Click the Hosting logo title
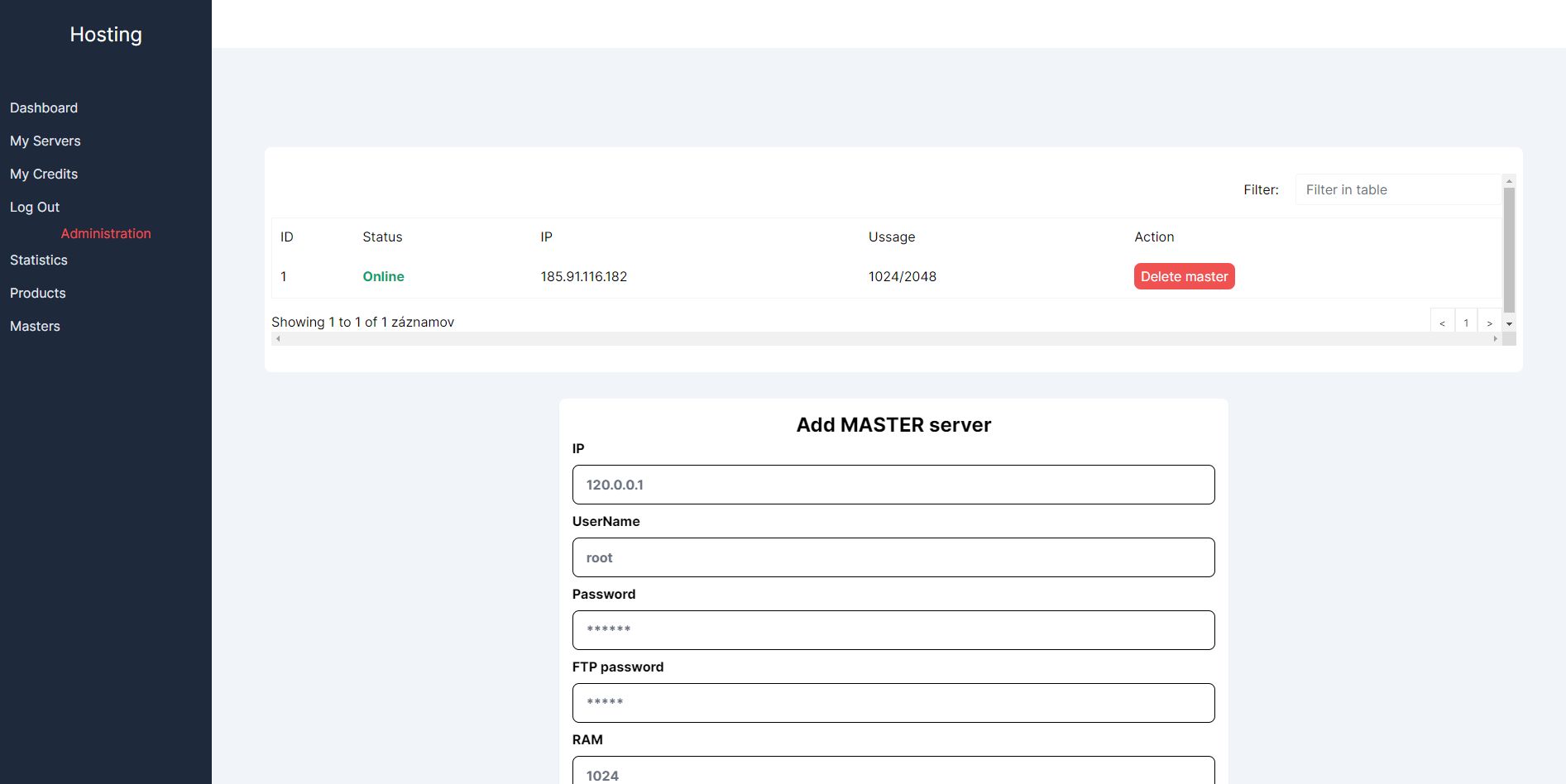1566x784 pixels. click(x=106, y=35)
